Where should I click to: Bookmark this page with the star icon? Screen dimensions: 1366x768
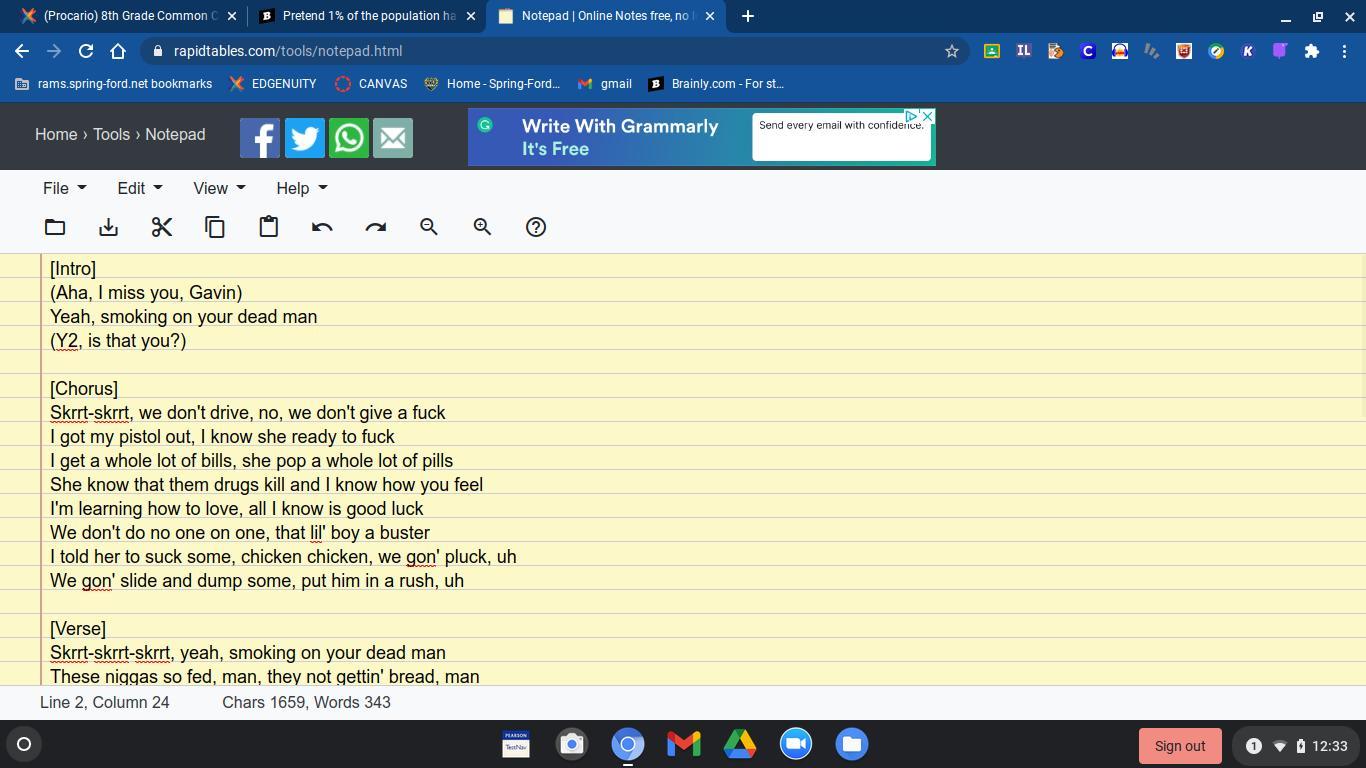(952, 51)
